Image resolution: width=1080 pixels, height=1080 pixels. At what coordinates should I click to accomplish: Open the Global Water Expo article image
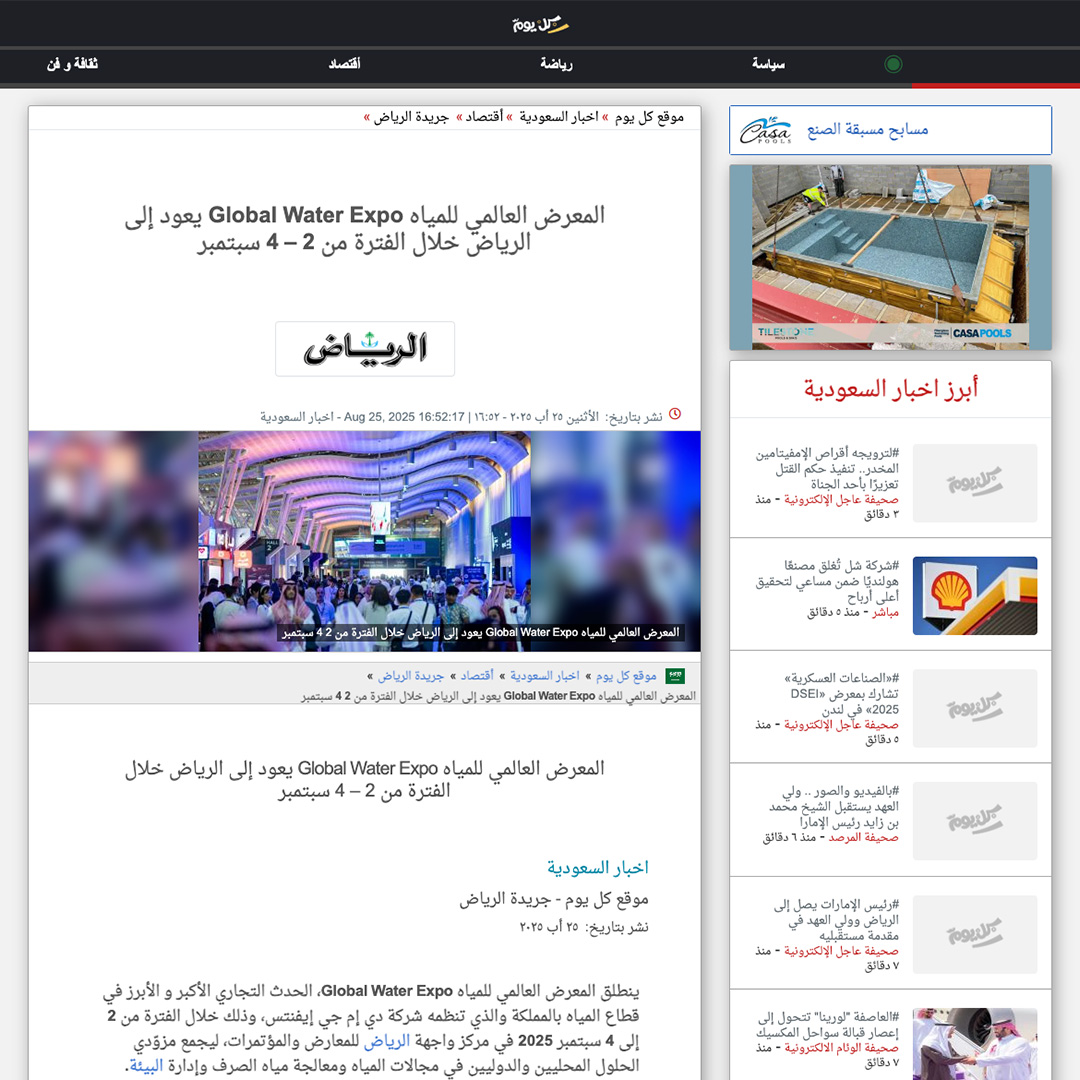point(364,541)
